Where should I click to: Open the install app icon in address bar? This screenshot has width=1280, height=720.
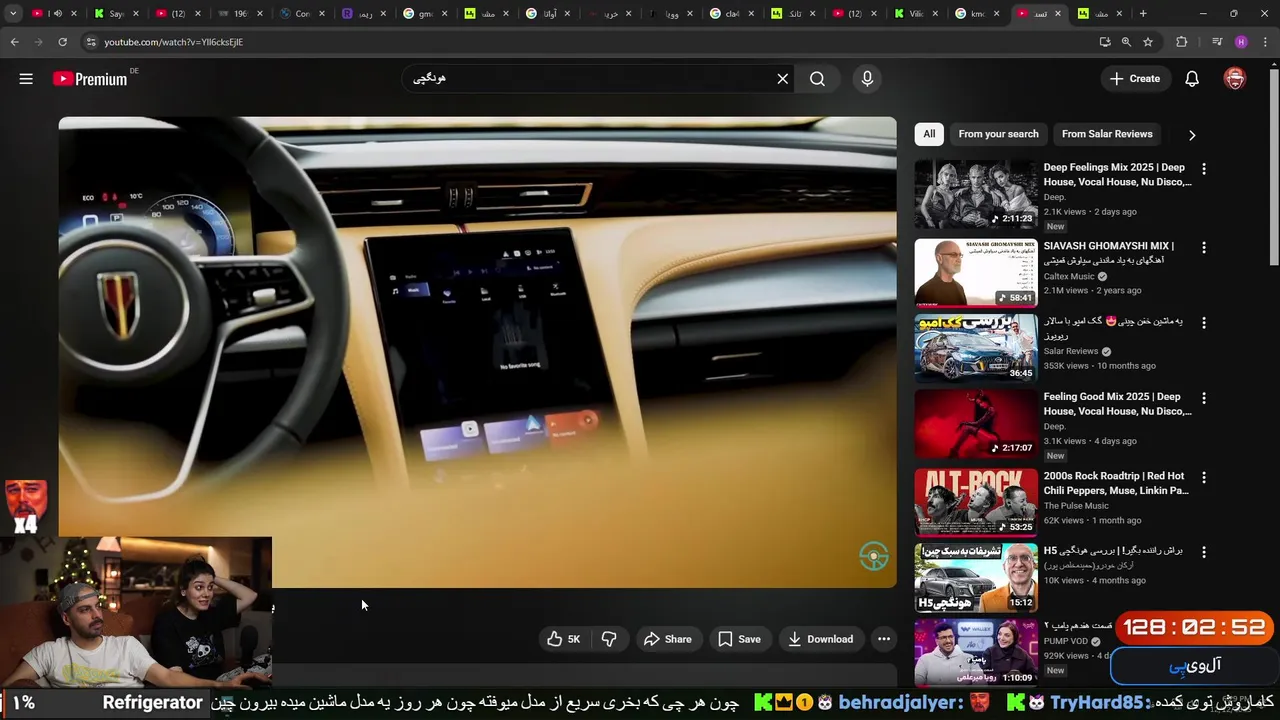pos(1104,42)
